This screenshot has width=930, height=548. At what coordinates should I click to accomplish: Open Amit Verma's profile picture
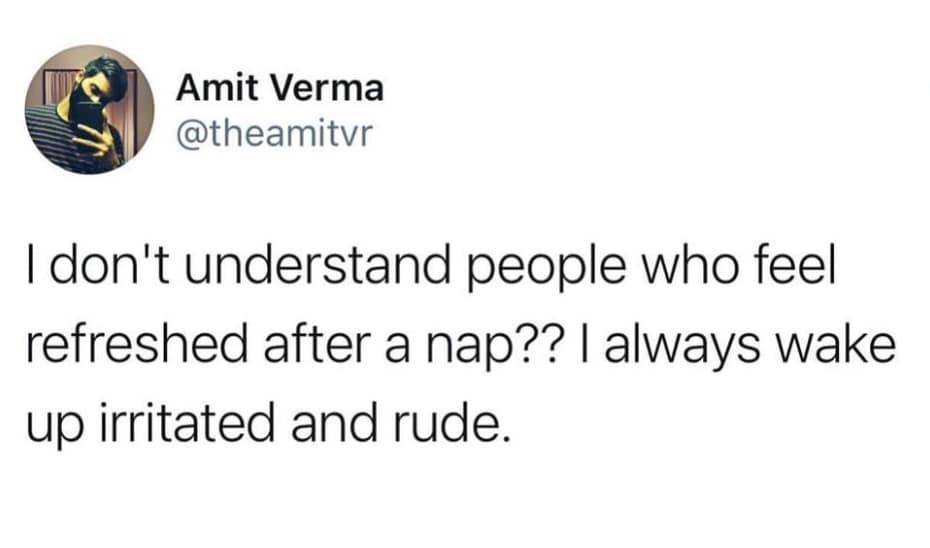point(90,110)
